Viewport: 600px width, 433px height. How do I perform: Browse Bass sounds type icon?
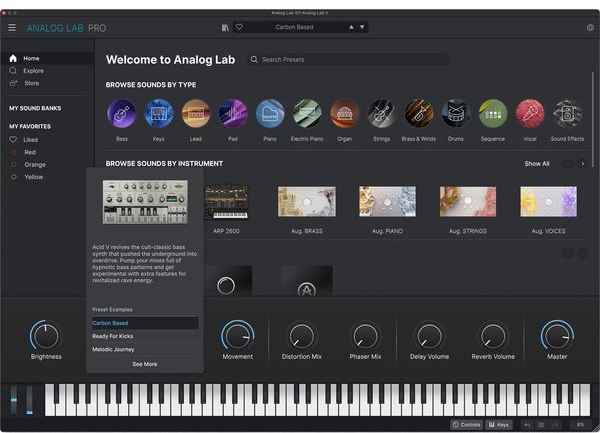pos(122,113)
